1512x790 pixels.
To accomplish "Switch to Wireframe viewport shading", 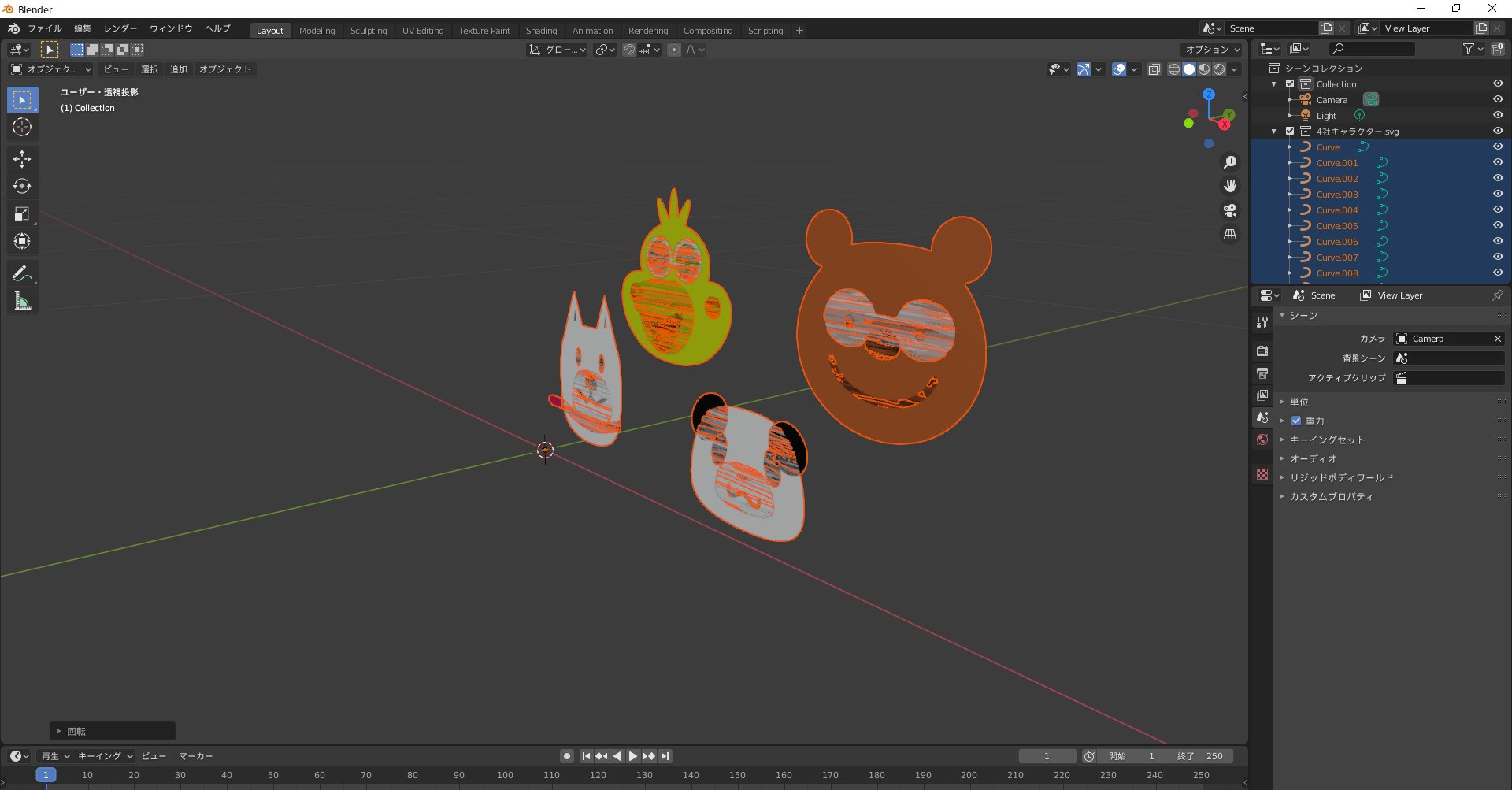I will [x=1174, y=69].
